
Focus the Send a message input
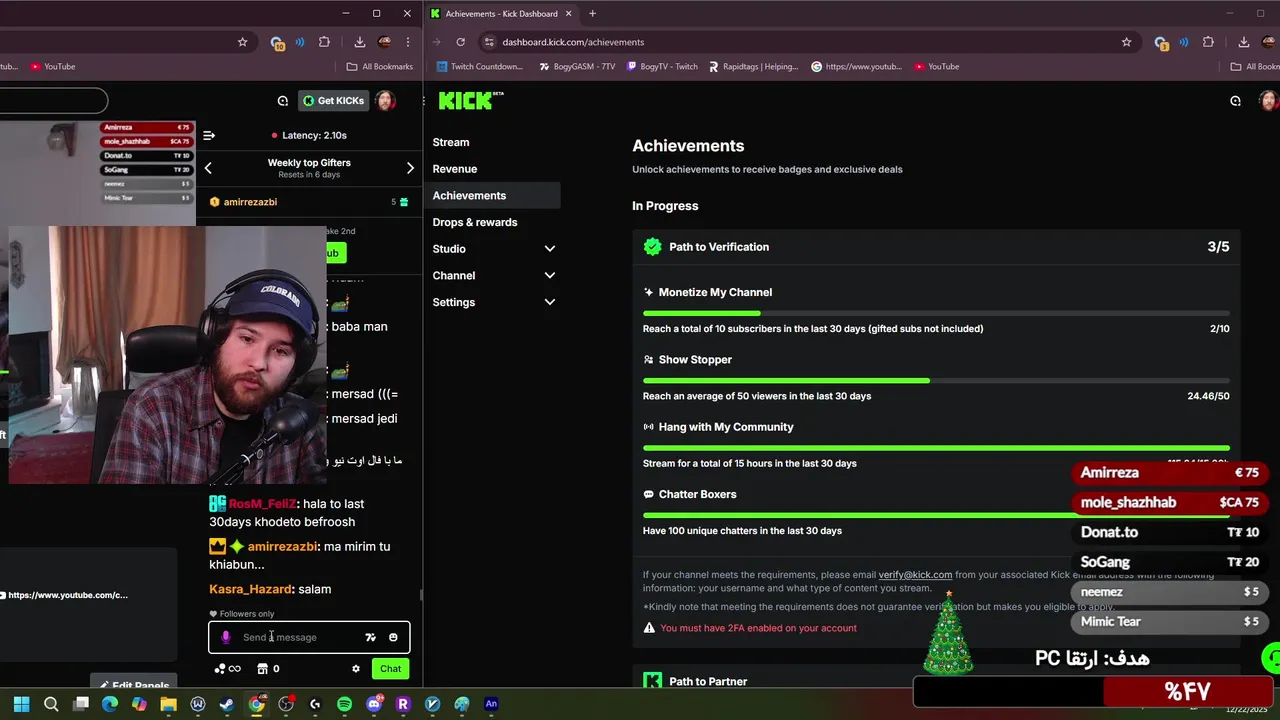pos(309,637)
